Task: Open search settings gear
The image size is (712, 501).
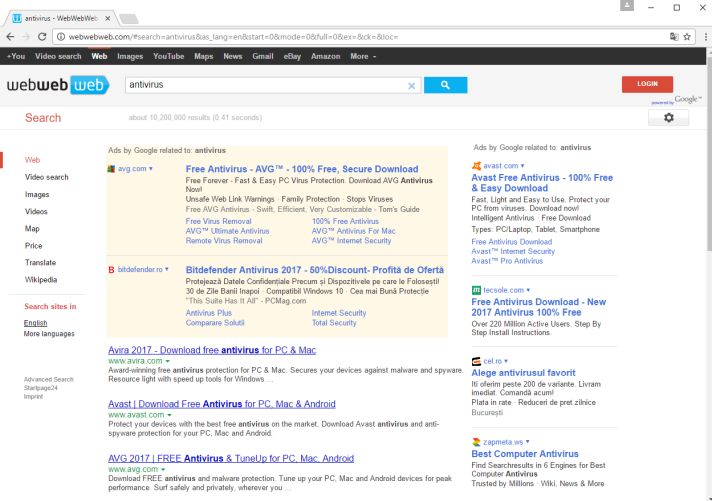Action: tap(668, 118)
